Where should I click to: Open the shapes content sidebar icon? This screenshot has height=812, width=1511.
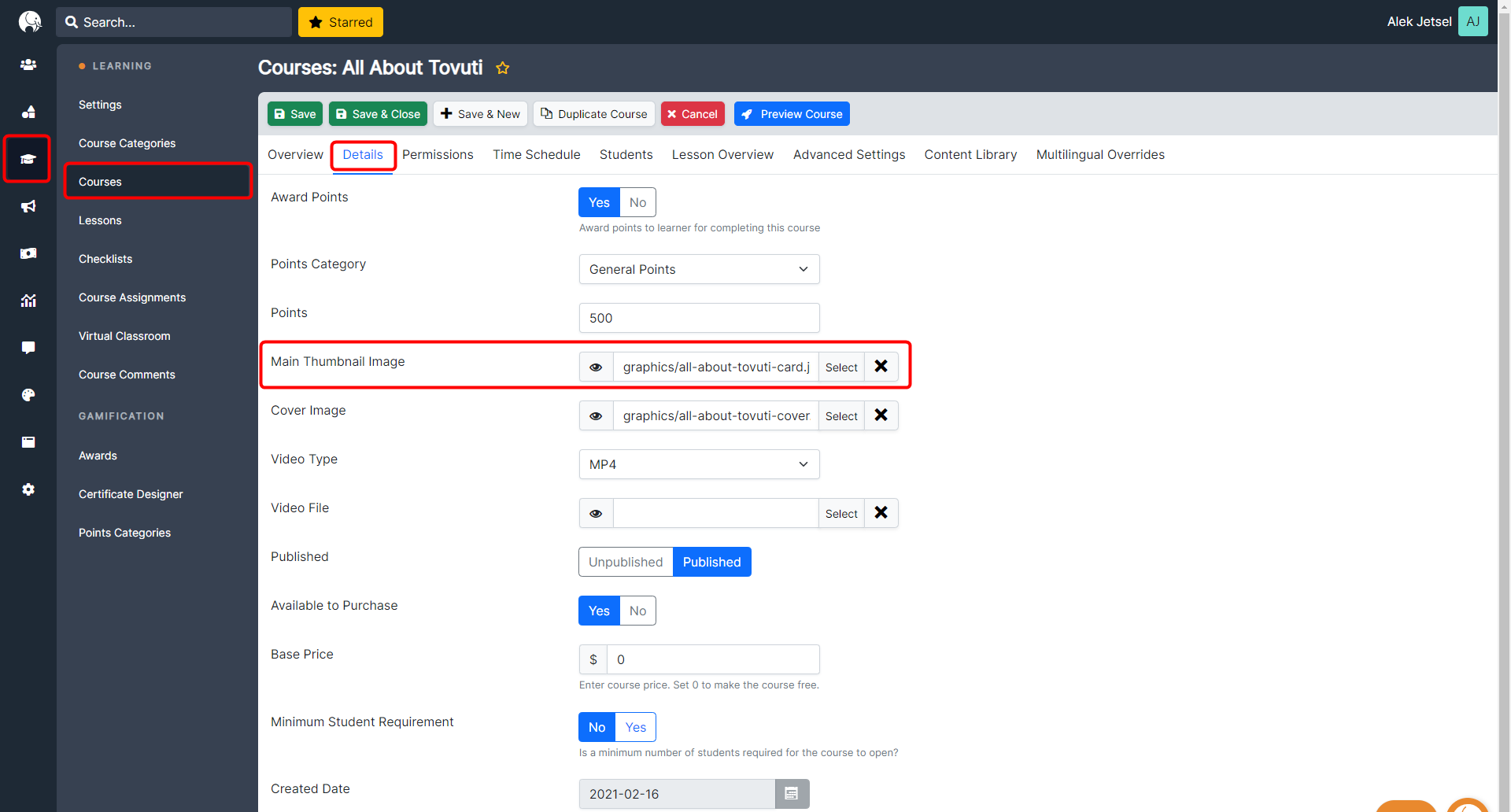pos(28,112)
